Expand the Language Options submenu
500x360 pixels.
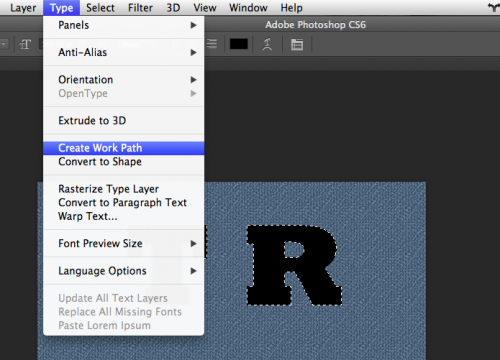click(x=124, y=271)
